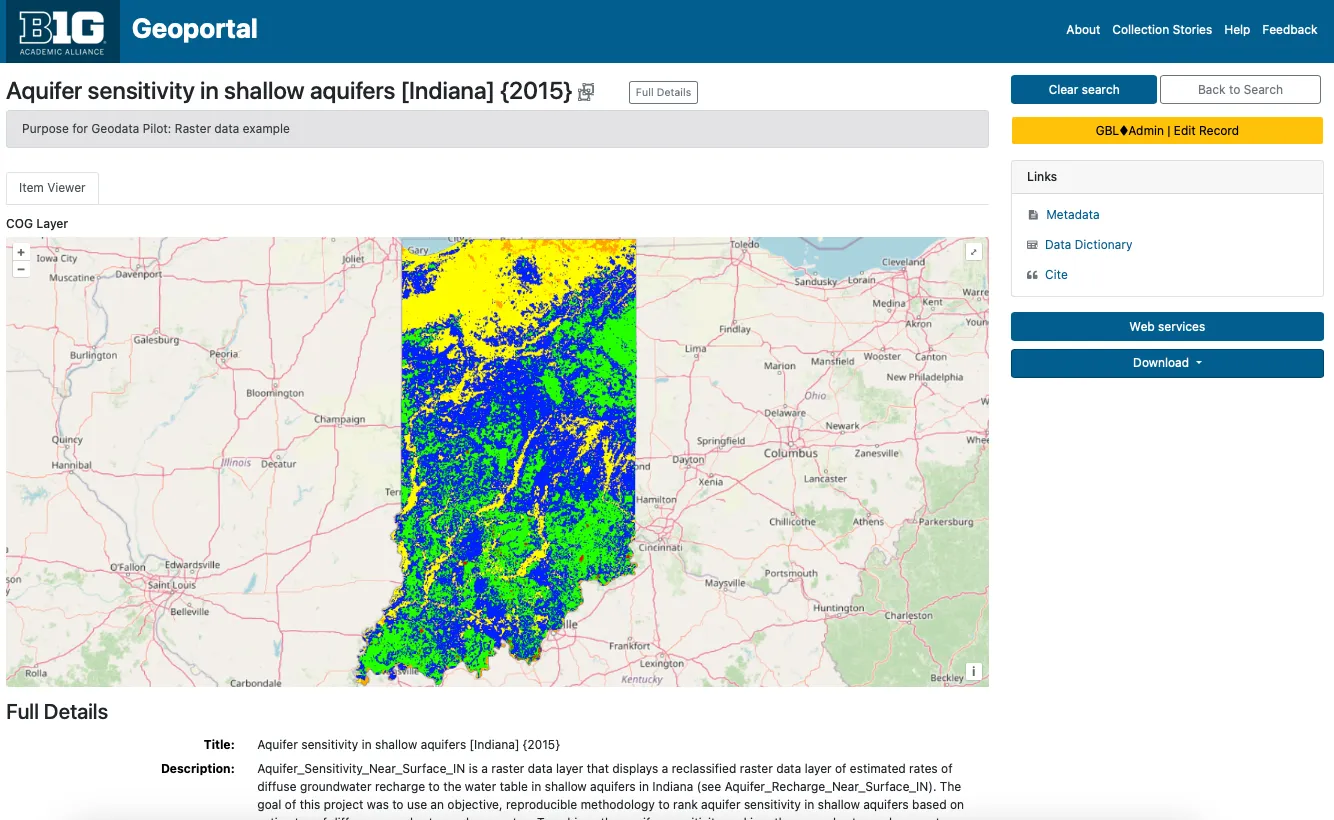Expand the Download dropdown
Image resolution: width=1334 pixels, height=820 pixels.
tap(1167, 363)
